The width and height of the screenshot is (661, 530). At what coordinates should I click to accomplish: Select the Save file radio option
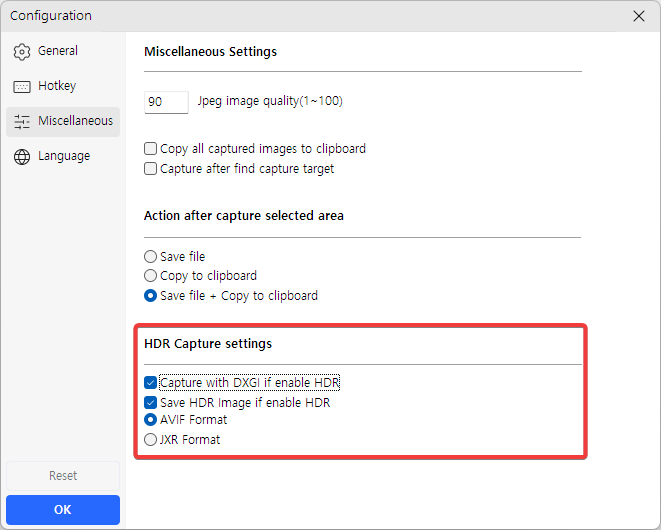point(151,257)
